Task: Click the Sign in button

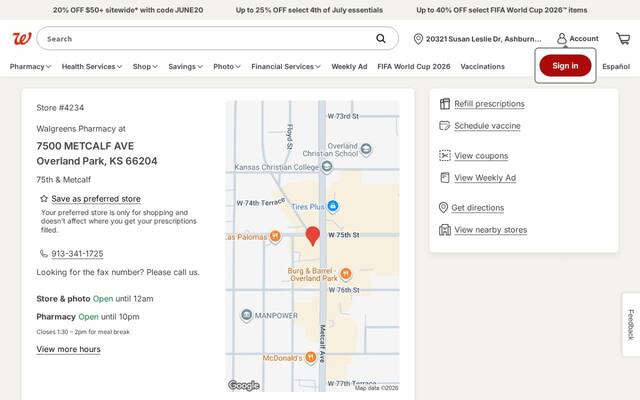Action: point(565,66)
